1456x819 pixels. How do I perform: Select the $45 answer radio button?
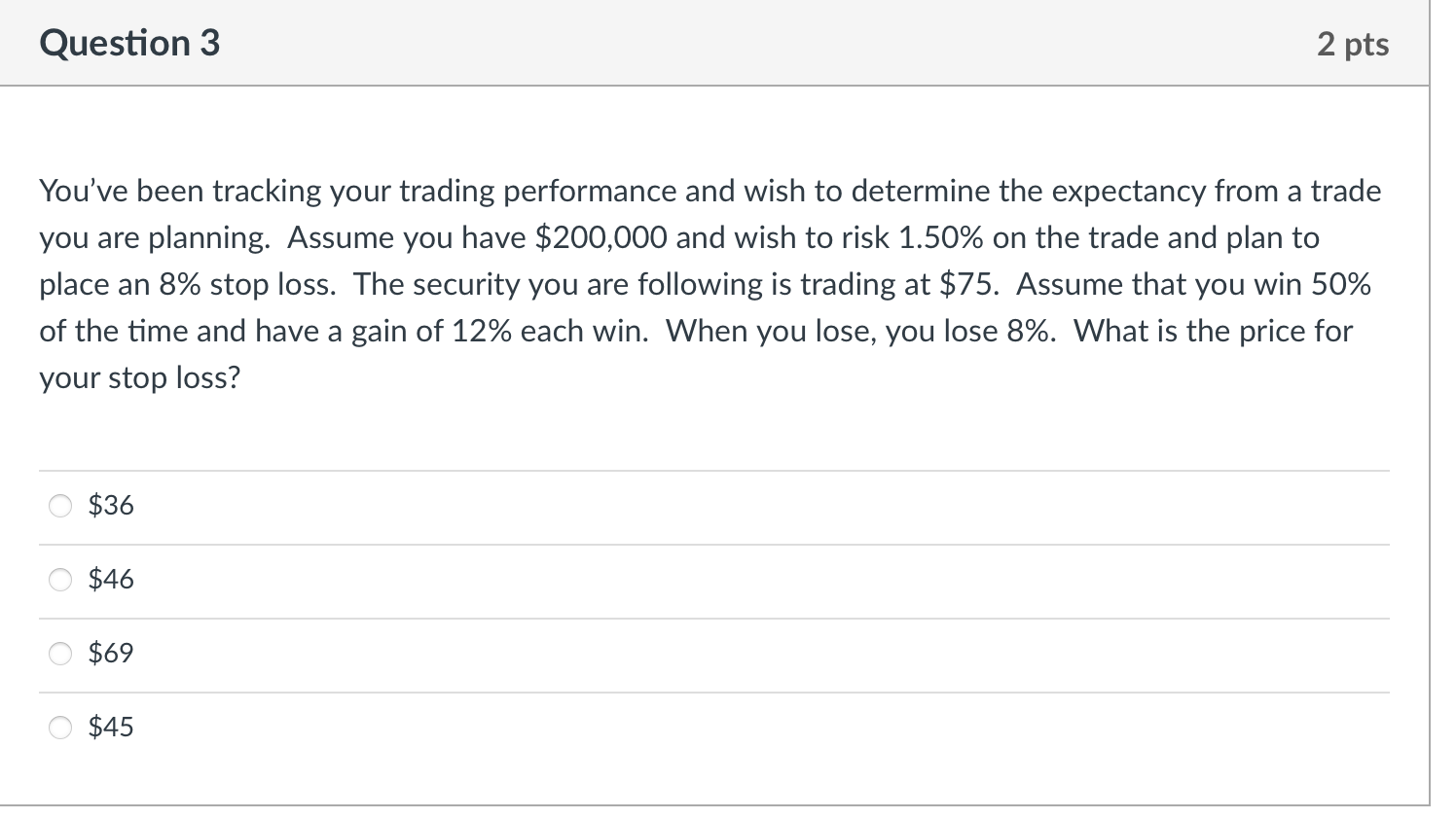pyautogui.click(x=60, y=726)
